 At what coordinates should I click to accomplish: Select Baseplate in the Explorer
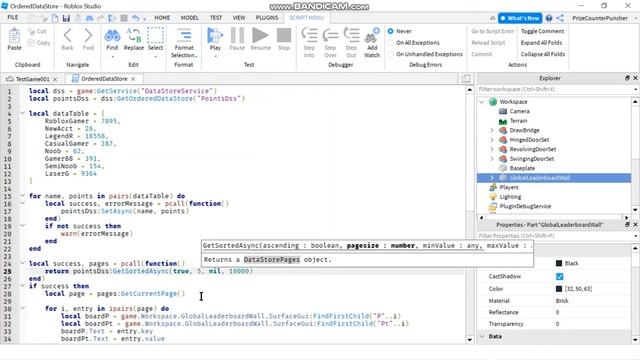click(522, 168)
